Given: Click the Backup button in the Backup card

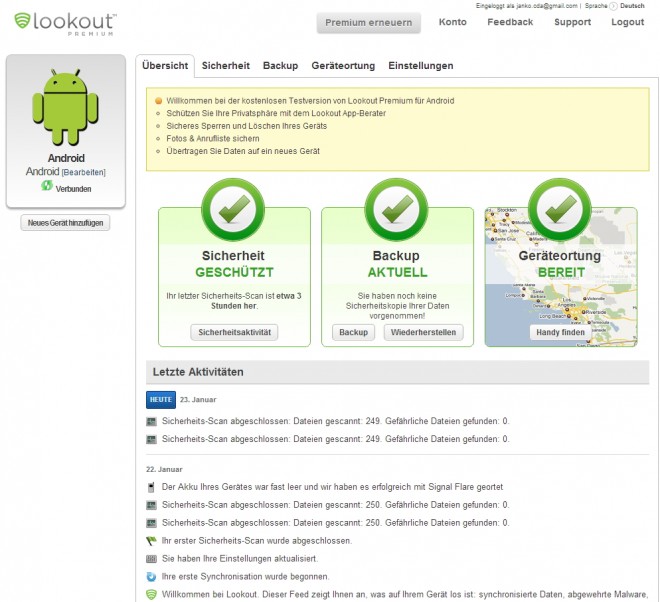Looking at the screenshot, I should pos(354,332).
